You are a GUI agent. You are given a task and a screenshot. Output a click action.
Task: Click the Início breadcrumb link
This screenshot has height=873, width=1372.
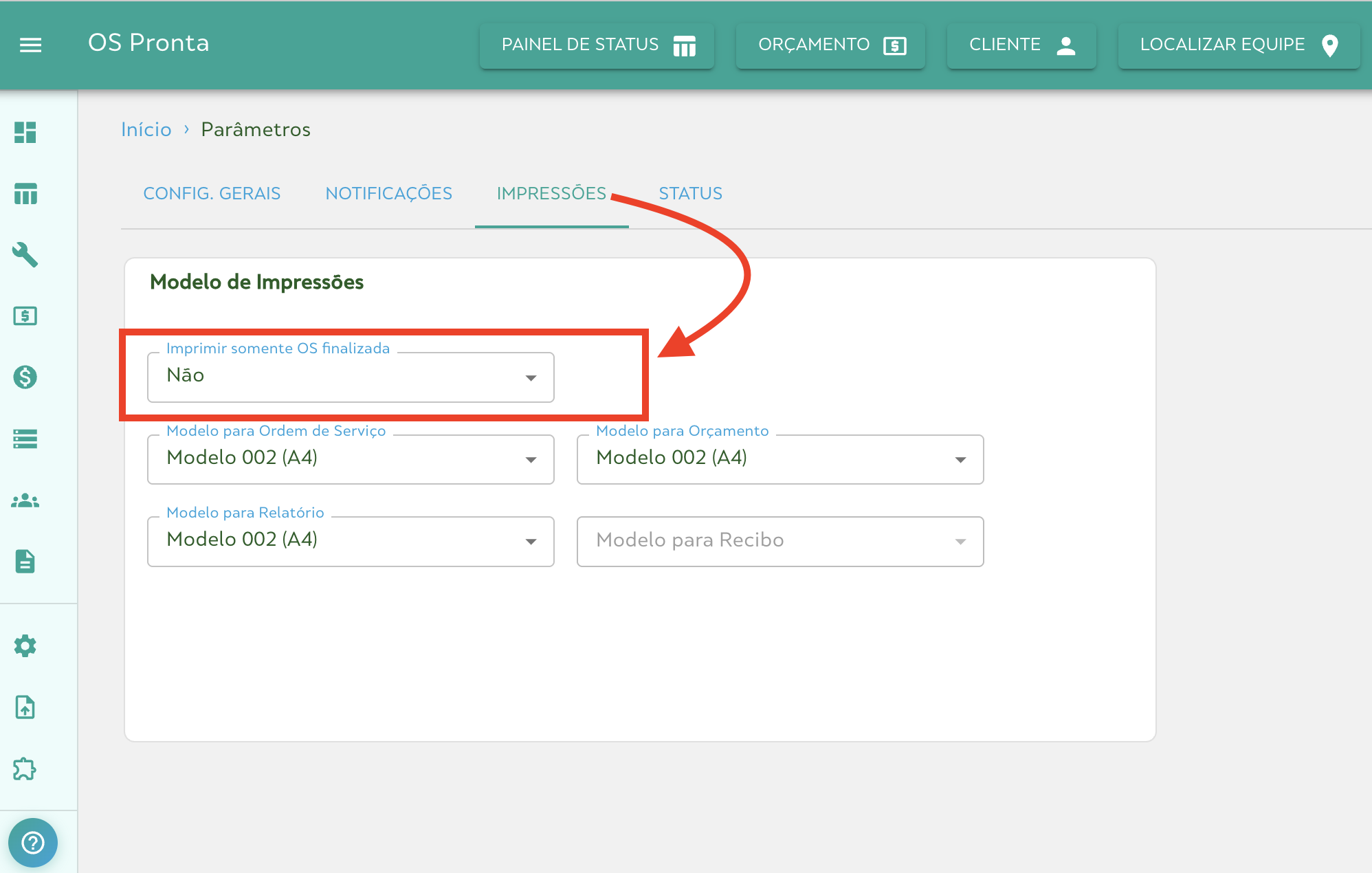pyautogui.click(x=146, y=130)
